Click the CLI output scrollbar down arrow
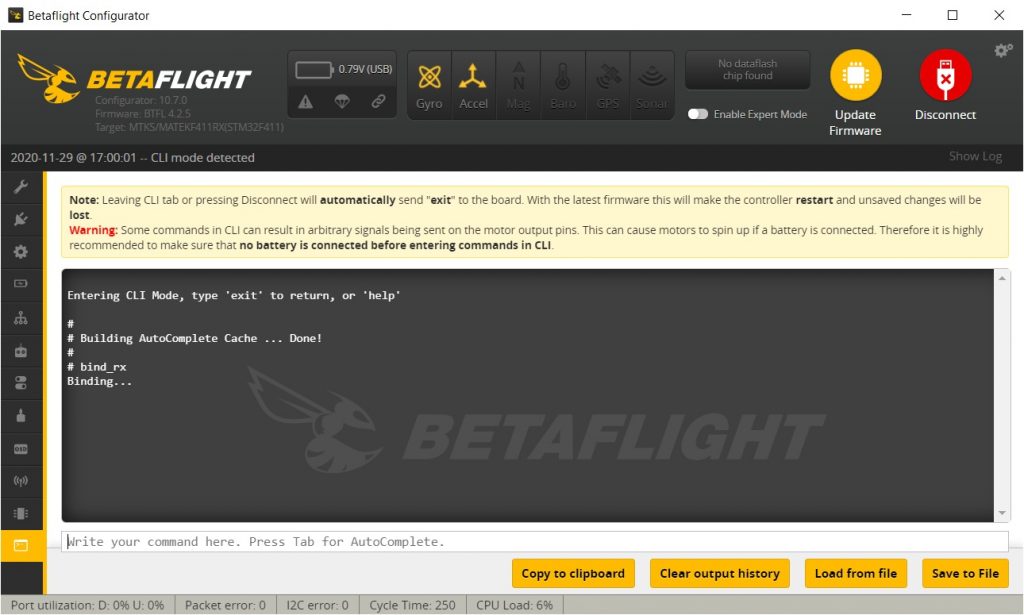This screenshot has height=615, width=1024. (1002, 514)
